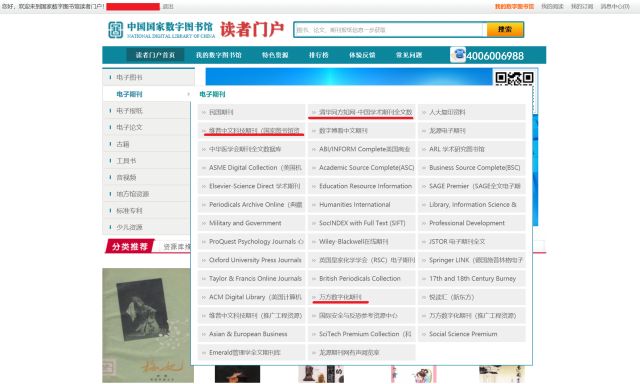640x384 pixels.
Task: Open Humanities International link
Action: pyautogui.click(x=355, y=204)
